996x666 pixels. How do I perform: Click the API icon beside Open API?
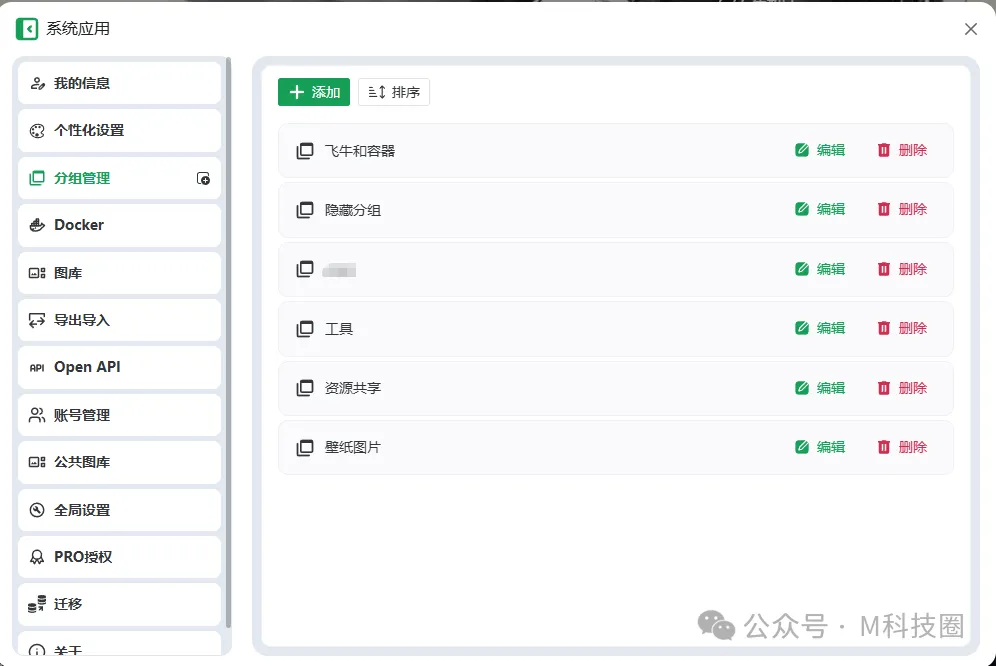(x=37, y=368)
